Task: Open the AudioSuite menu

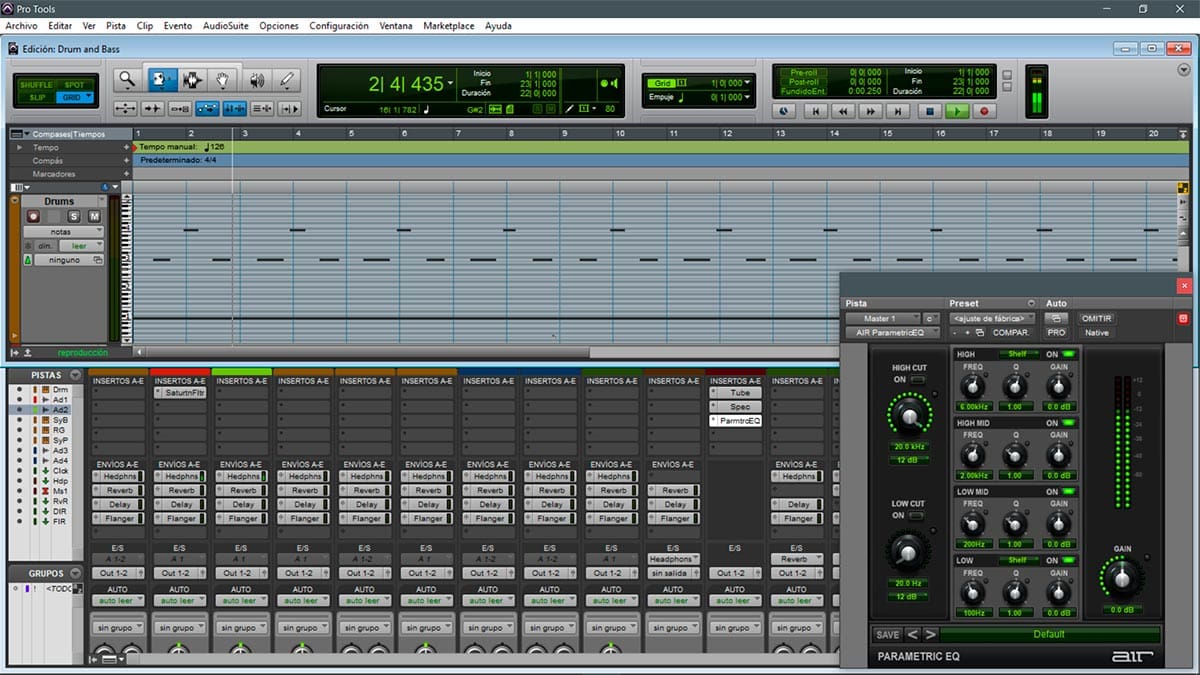Action: click(x=226, y=26)
